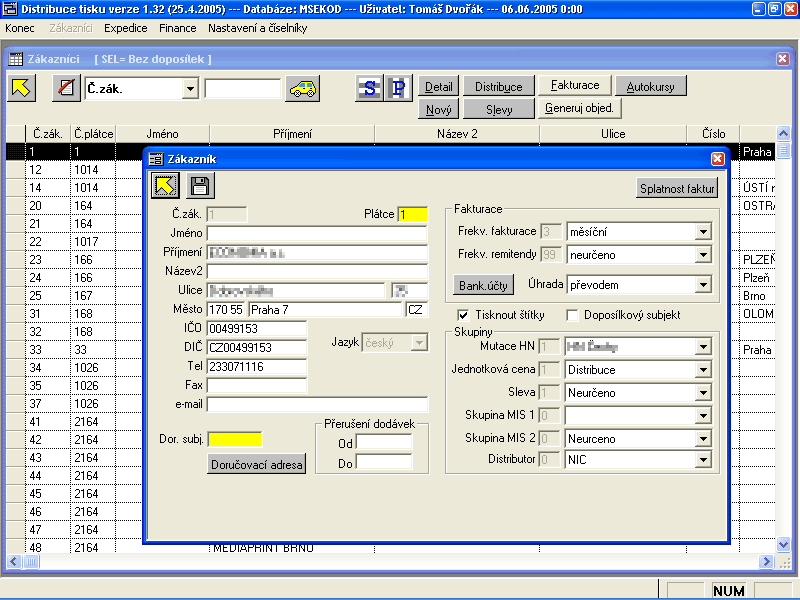
Task: Open the Expedice menu
Action: [x=125, y=28]
